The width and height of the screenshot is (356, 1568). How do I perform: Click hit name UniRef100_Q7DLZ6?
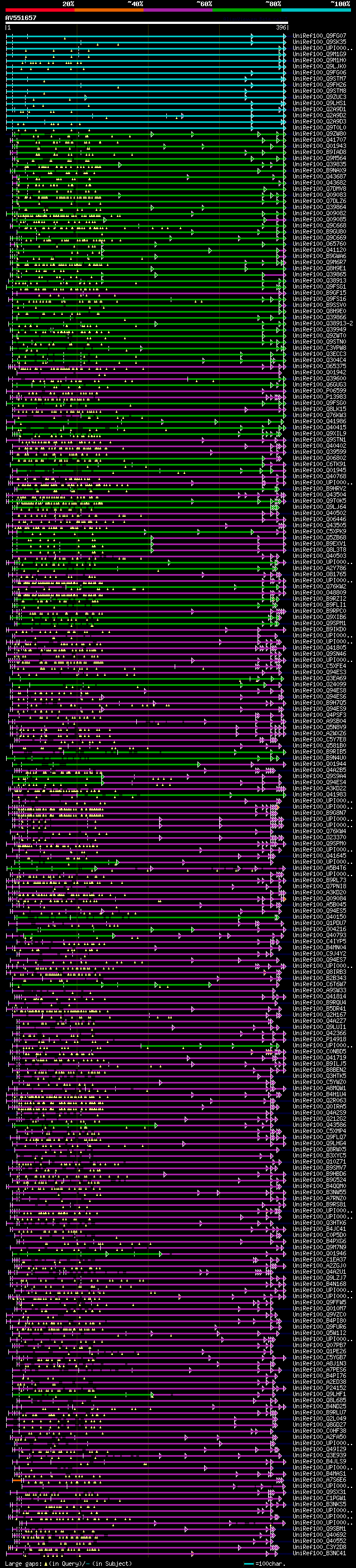(319, 201)
